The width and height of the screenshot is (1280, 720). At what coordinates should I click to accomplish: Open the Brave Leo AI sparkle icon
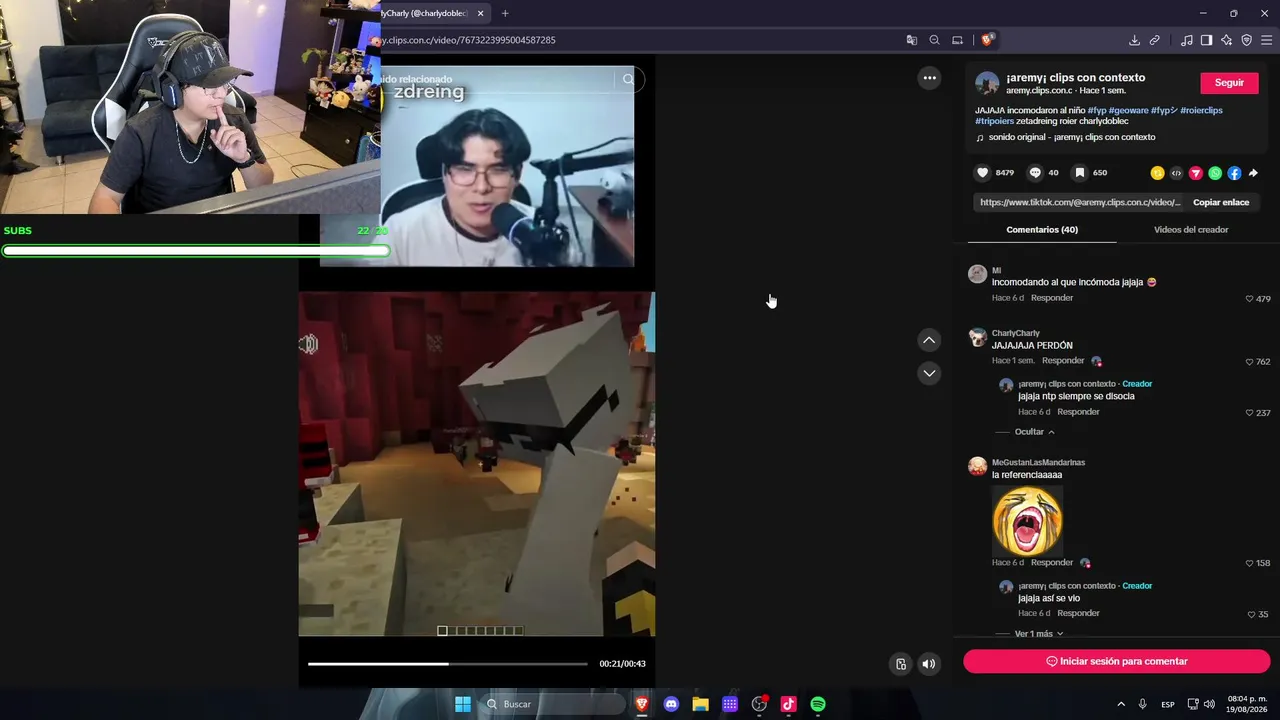1227,40
